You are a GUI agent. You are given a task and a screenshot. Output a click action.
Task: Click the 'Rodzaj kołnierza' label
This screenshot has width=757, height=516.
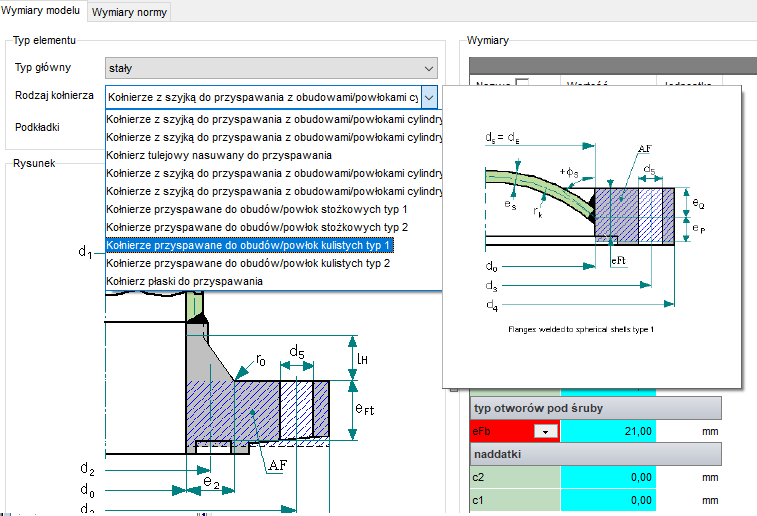click(x=54, y=96)
